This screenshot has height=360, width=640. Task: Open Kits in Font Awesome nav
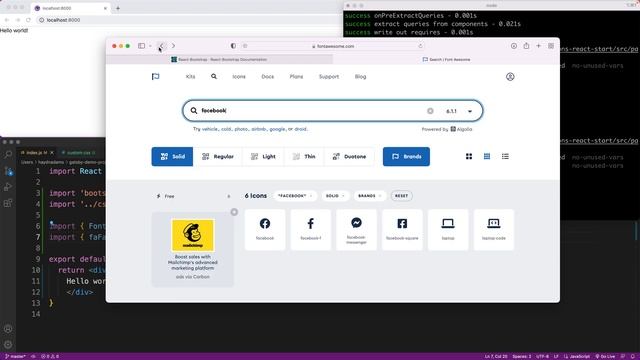point(190,77)
